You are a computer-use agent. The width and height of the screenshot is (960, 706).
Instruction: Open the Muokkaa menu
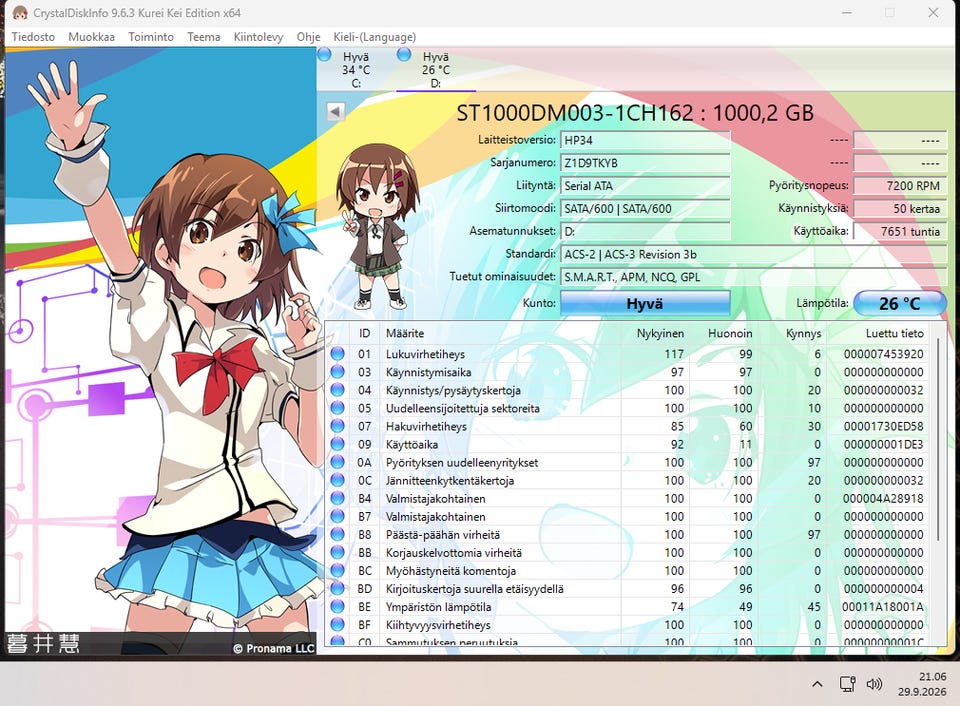click(91, 37)
